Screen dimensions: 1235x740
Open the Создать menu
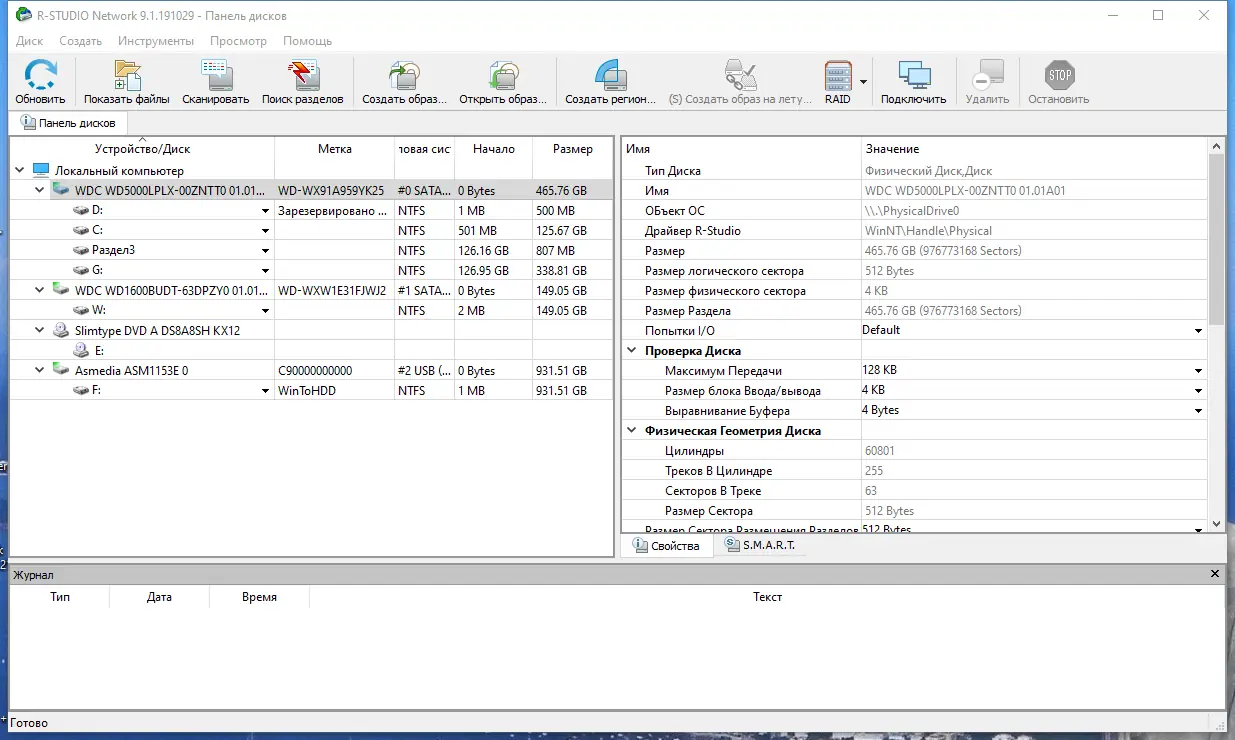click(x=81, y=41)
